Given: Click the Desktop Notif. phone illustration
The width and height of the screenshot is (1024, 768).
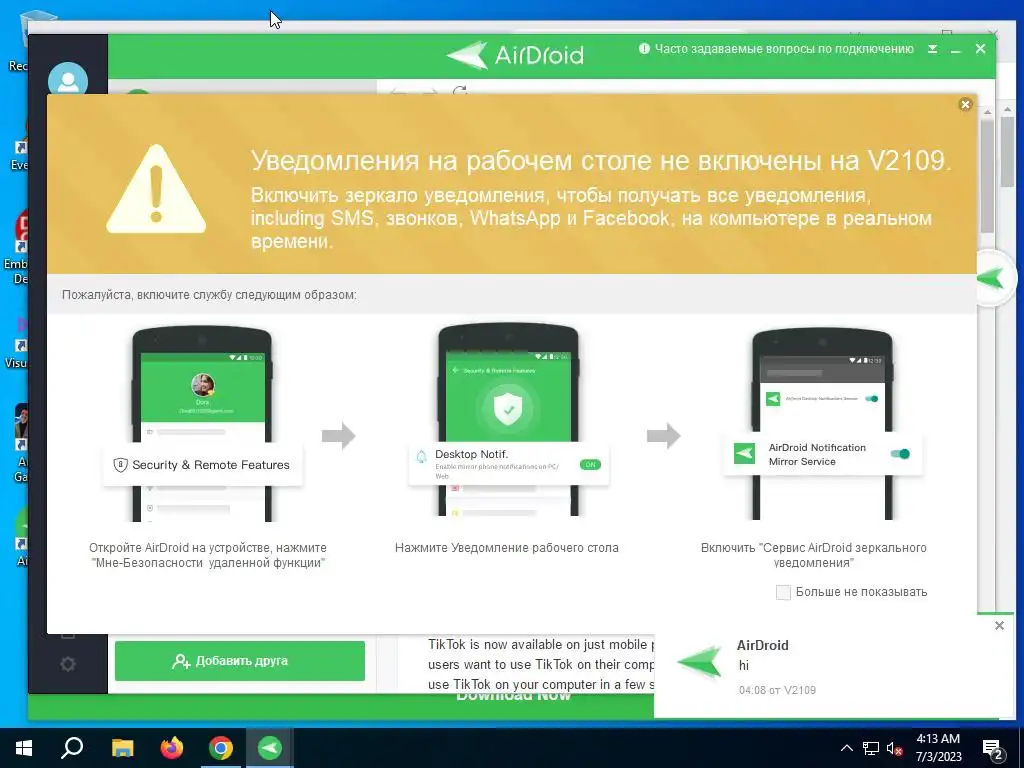Looking at the screenshot, I should pos(508,421).
